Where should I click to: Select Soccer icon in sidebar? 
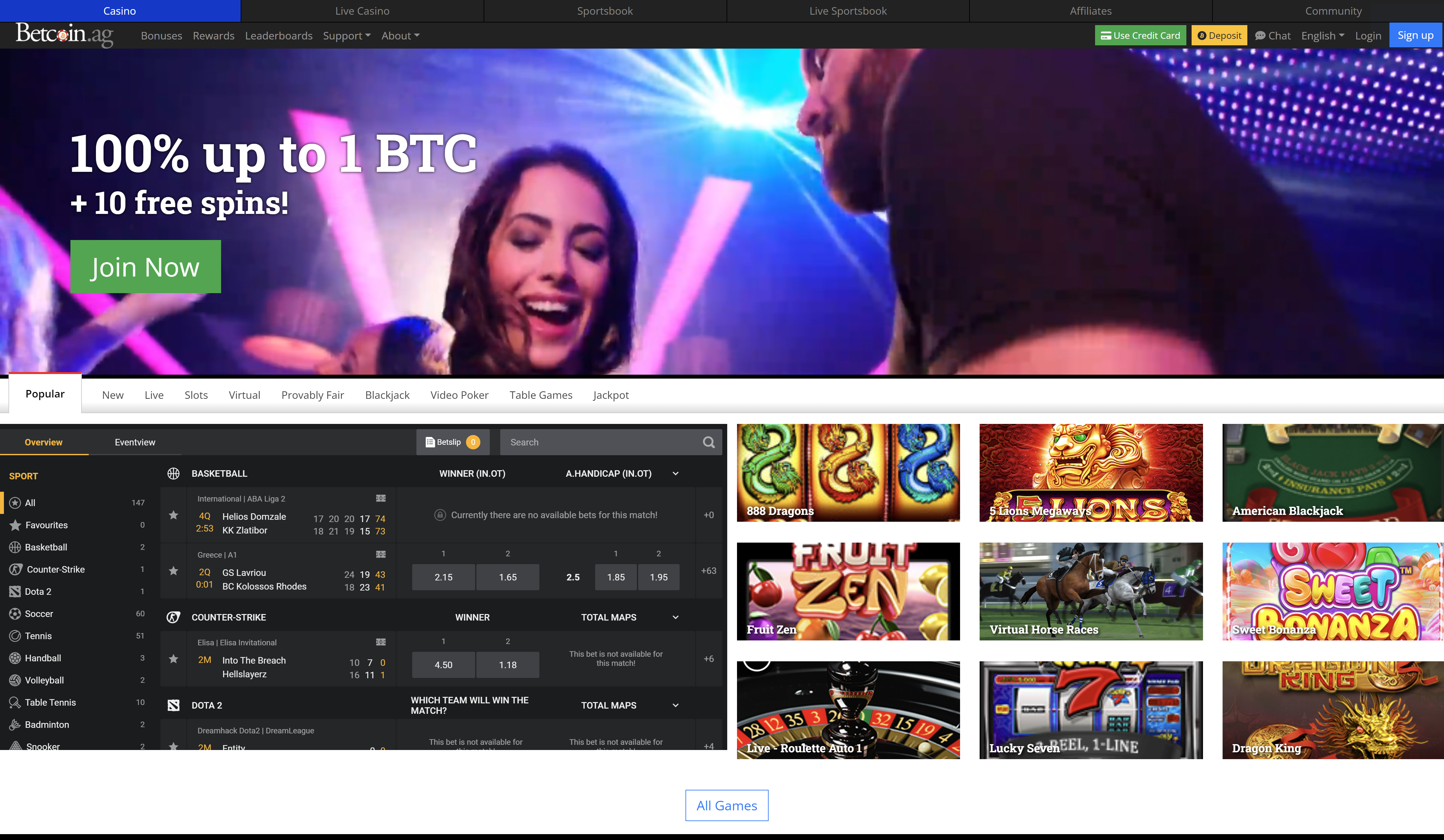point(15,614)
